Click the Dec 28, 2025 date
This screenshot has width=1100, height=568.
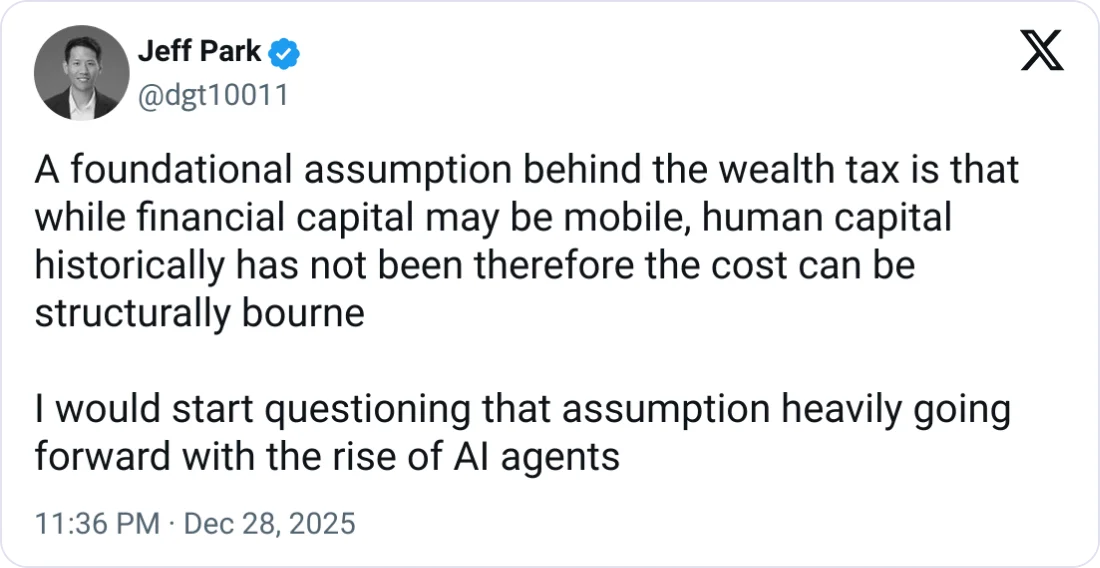click(x=270, y=523)
